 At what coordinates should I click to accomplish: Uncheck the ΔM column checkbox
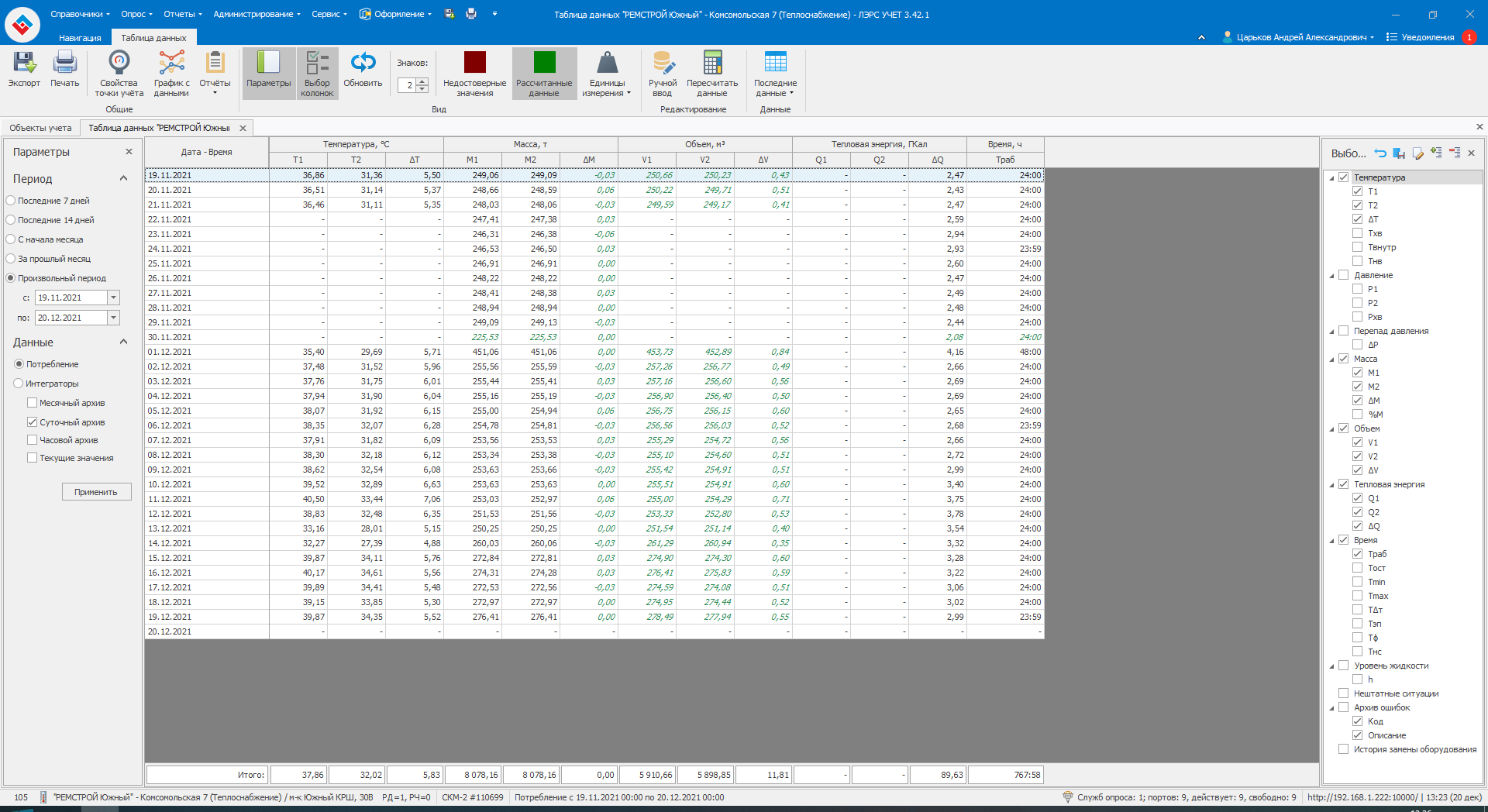coord(1357,401)
